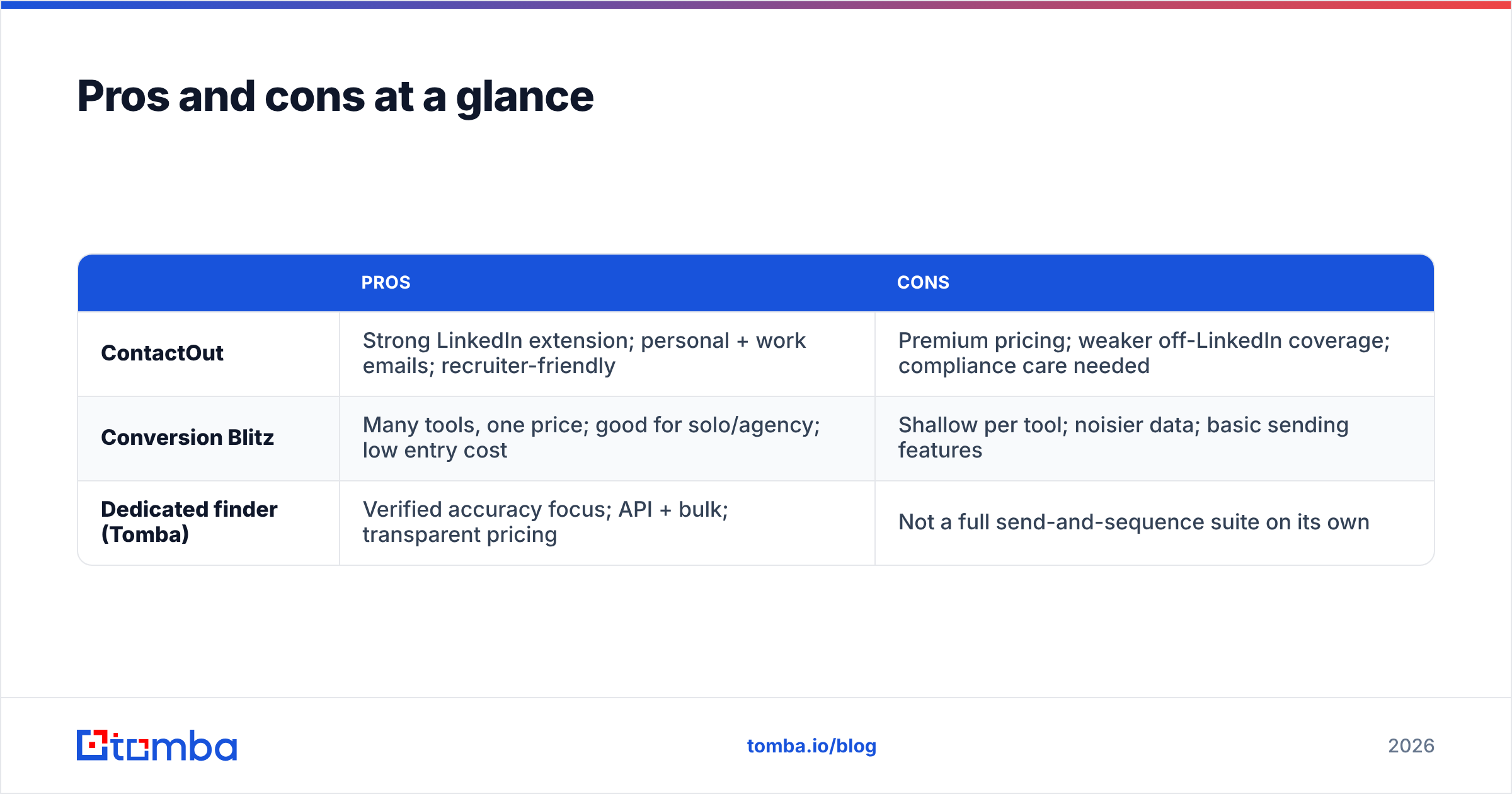Select the PROS column header
1512x794 pixels.
click(x=386, y=282)
